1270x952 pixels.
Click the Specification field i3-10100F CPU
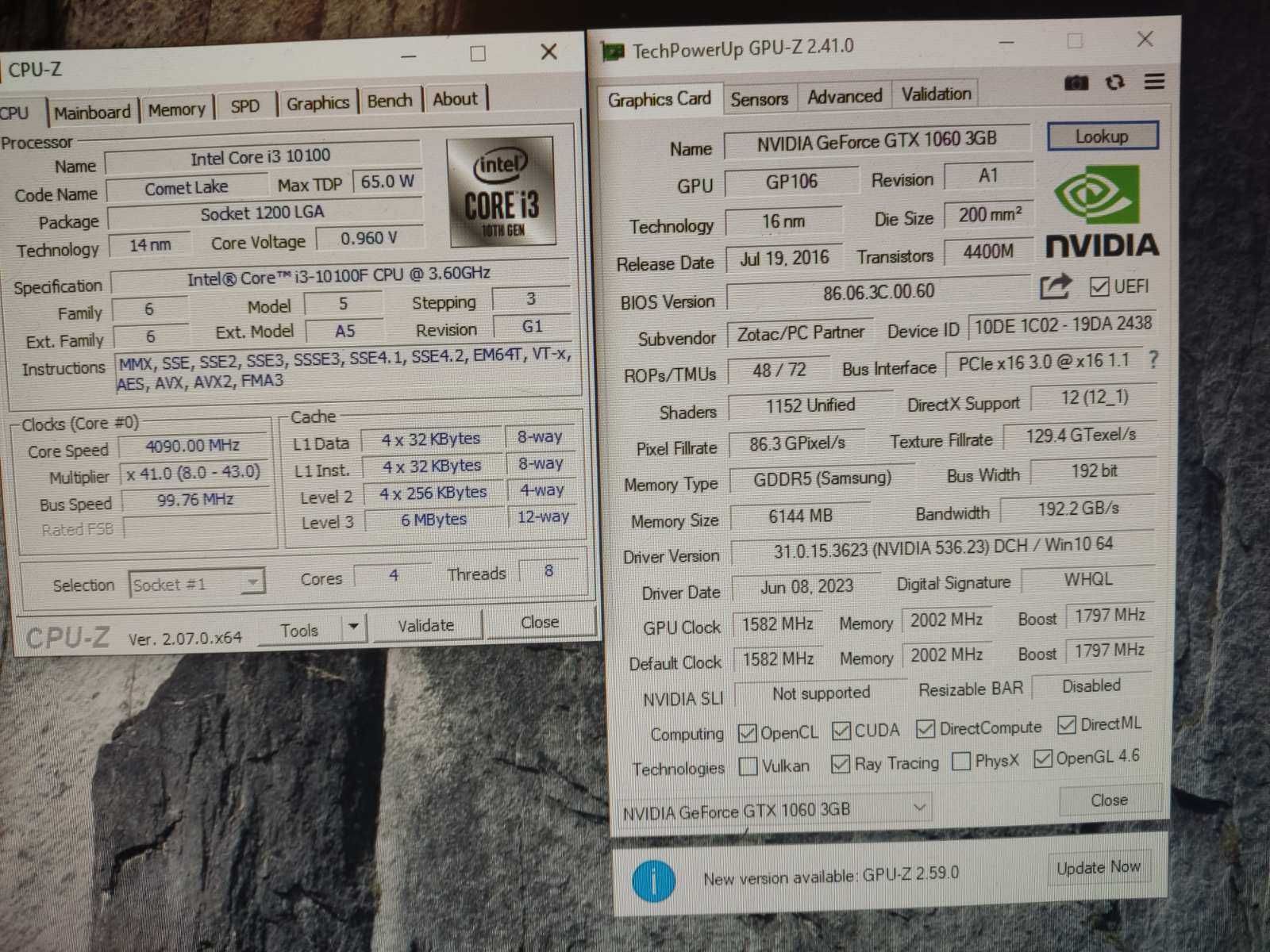[x=339, y=277]
